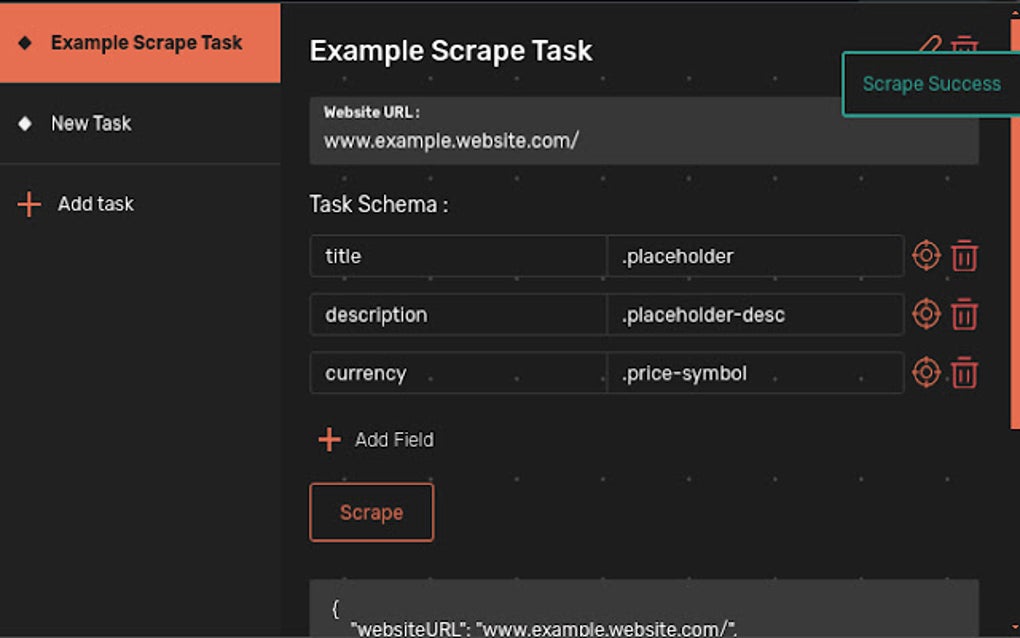The height and width of the screenshot is (638, 1020).
Task: Activate element selector for the currency field
Action: coord(926,373)
